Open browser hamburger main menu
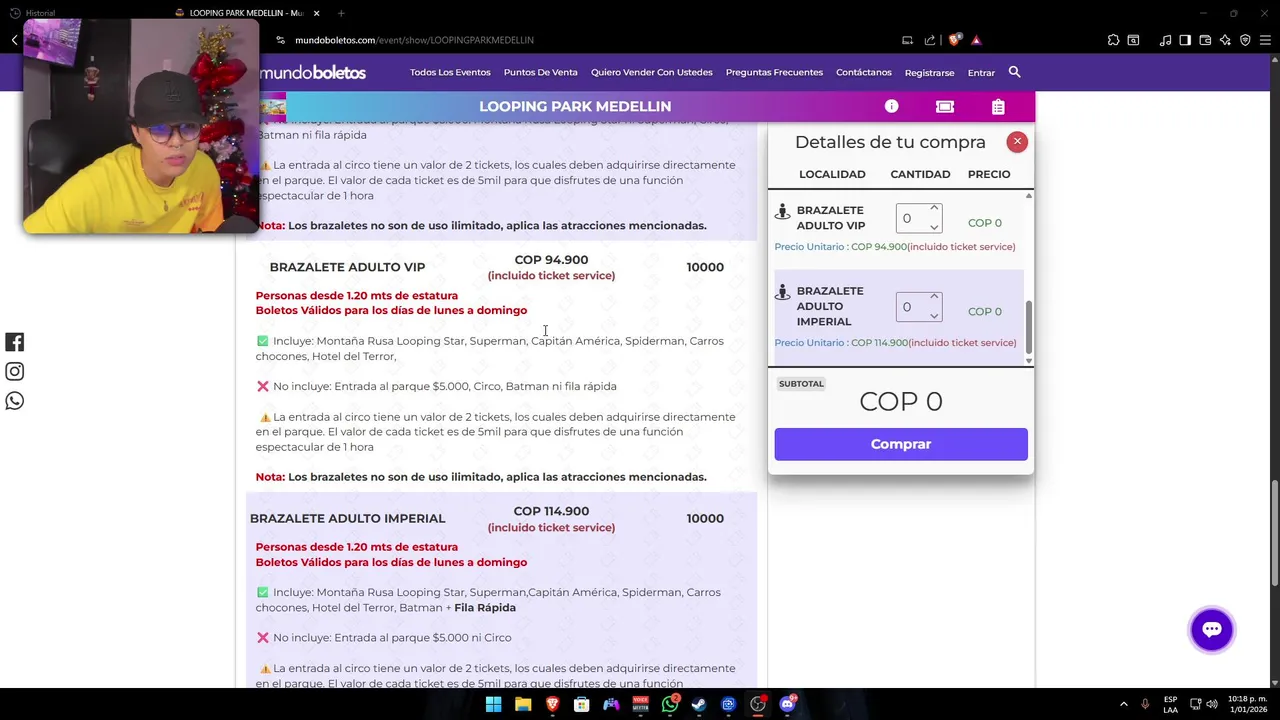1280x720 pixels. 1265,40
